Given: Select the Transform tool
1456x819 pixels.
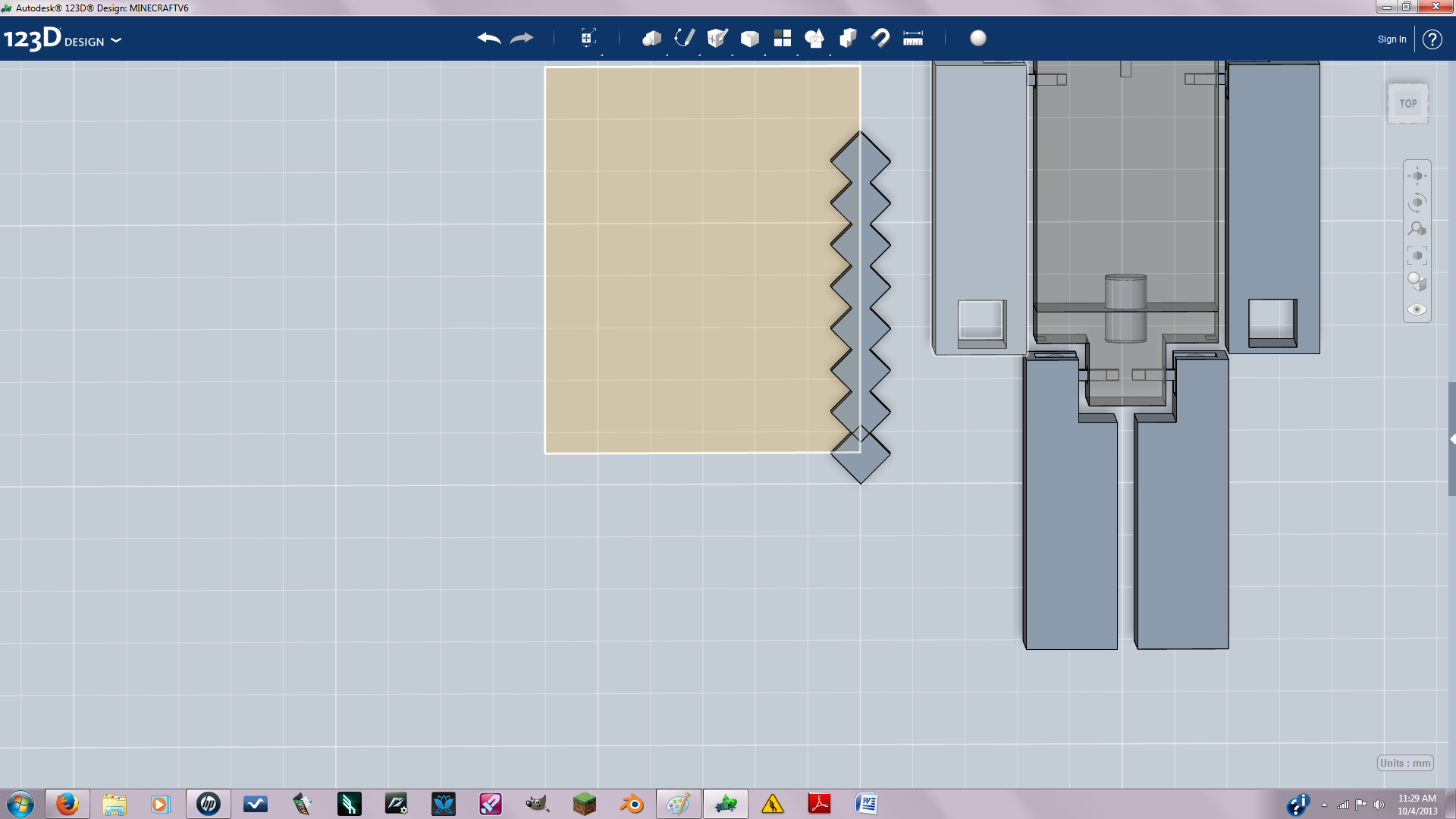Looking at the screenshot, I should coord(588,38).
